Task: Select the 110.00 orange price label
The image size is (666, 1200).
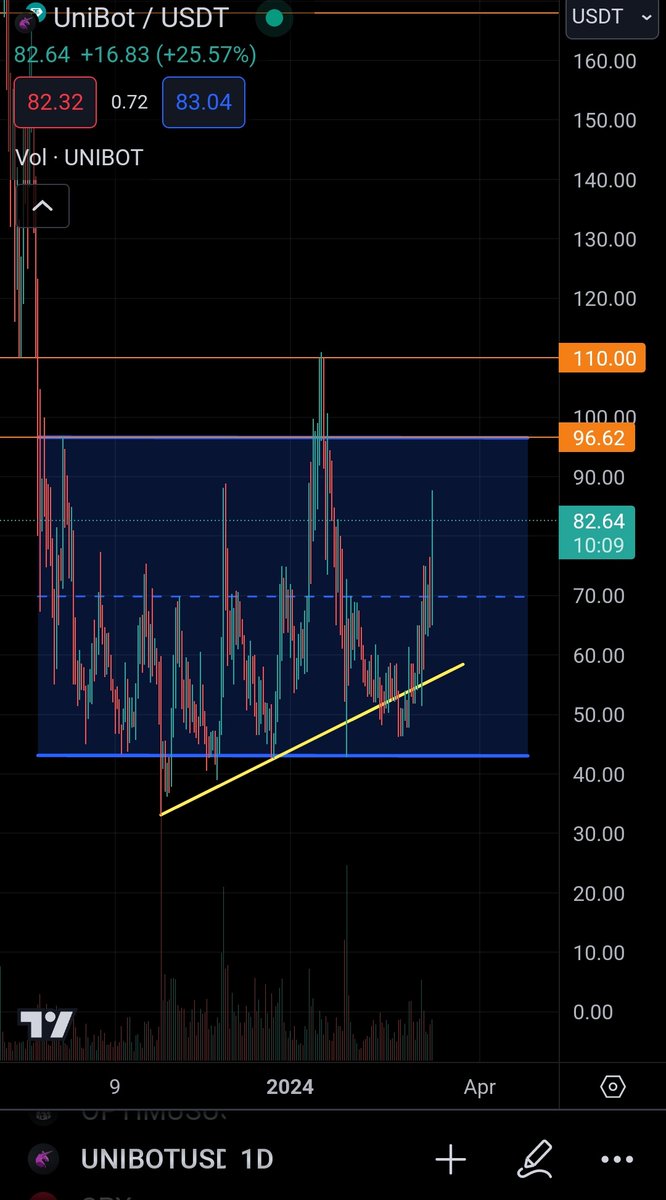Action: click(603, 358)
